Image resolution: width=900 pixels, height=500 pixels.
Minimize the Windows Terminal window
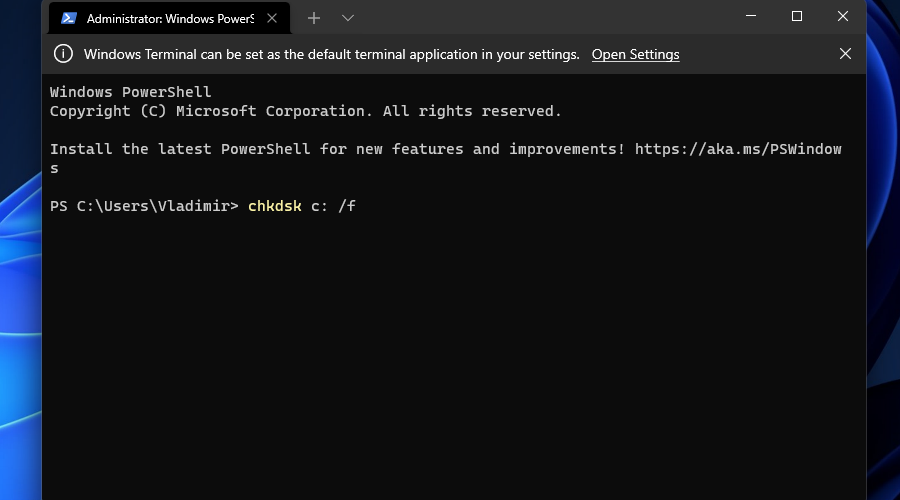[x=751, y=16]
